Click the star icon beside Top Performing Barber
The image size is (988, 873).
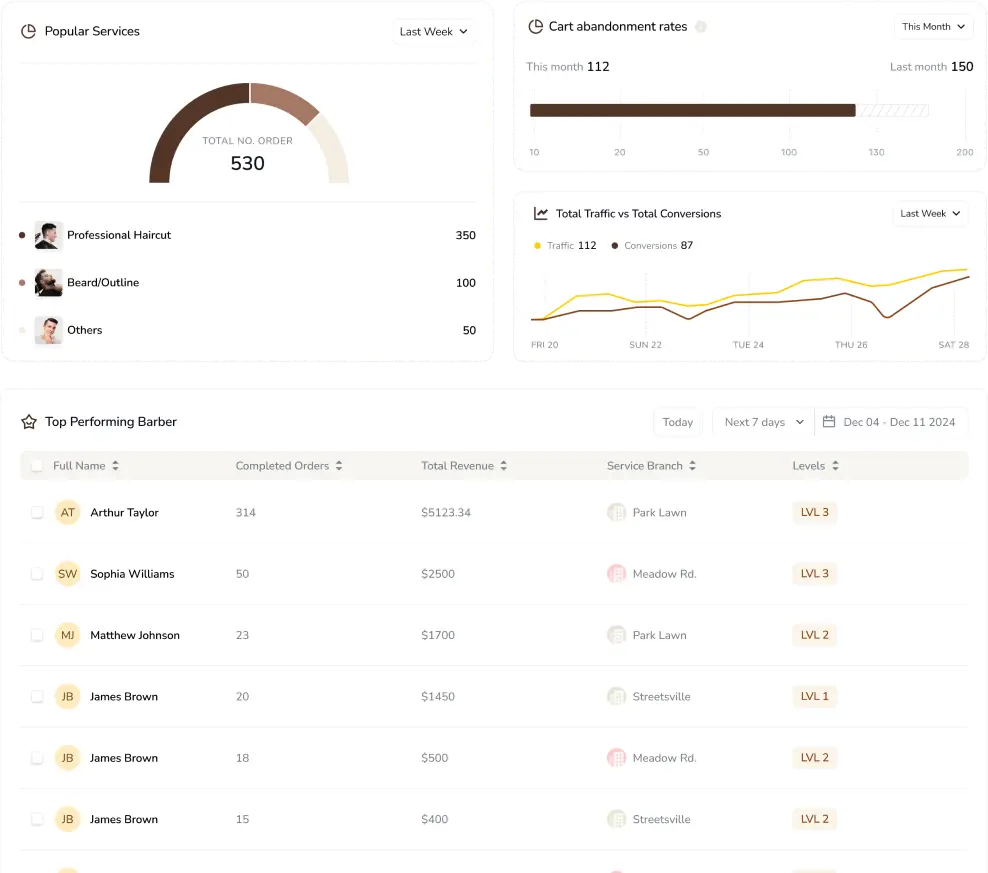(x=28, y=422)
